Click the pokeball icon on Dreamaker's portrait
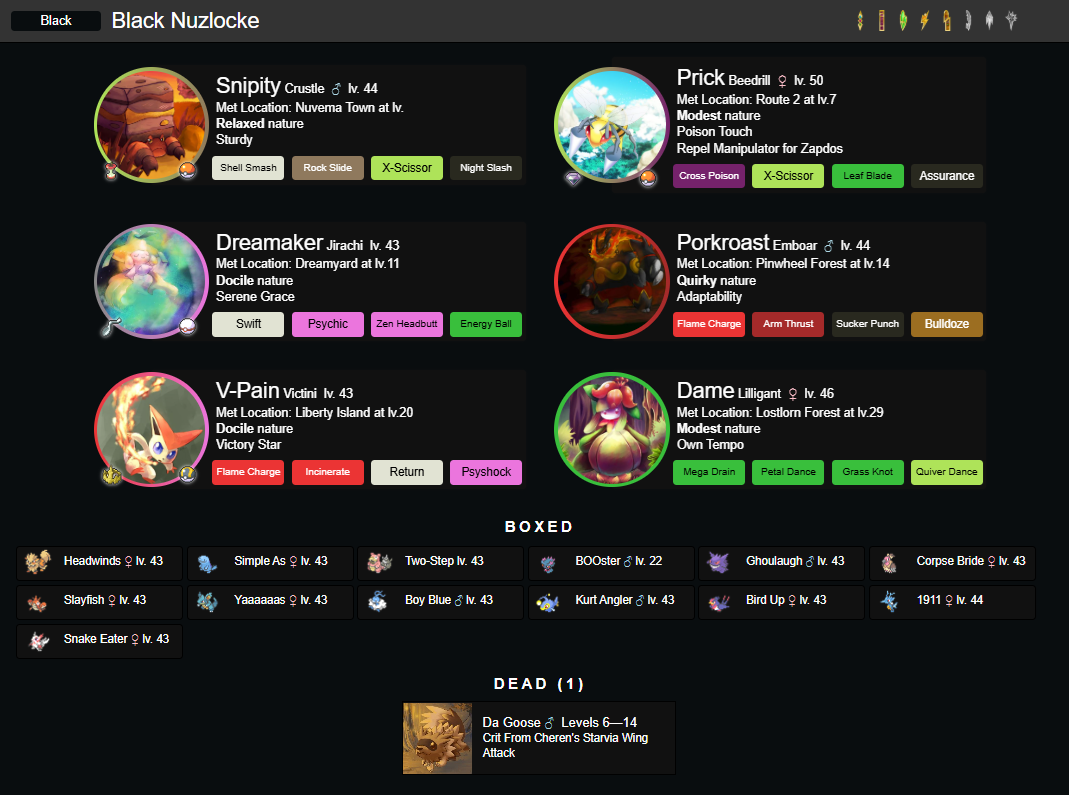This screenshot has height=795, width=1069. click(x=187, y=327)
